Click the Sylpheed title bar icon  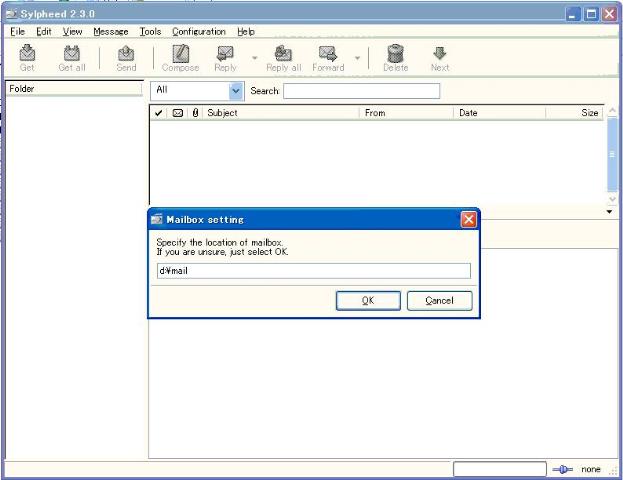click(x=12, y=14)
